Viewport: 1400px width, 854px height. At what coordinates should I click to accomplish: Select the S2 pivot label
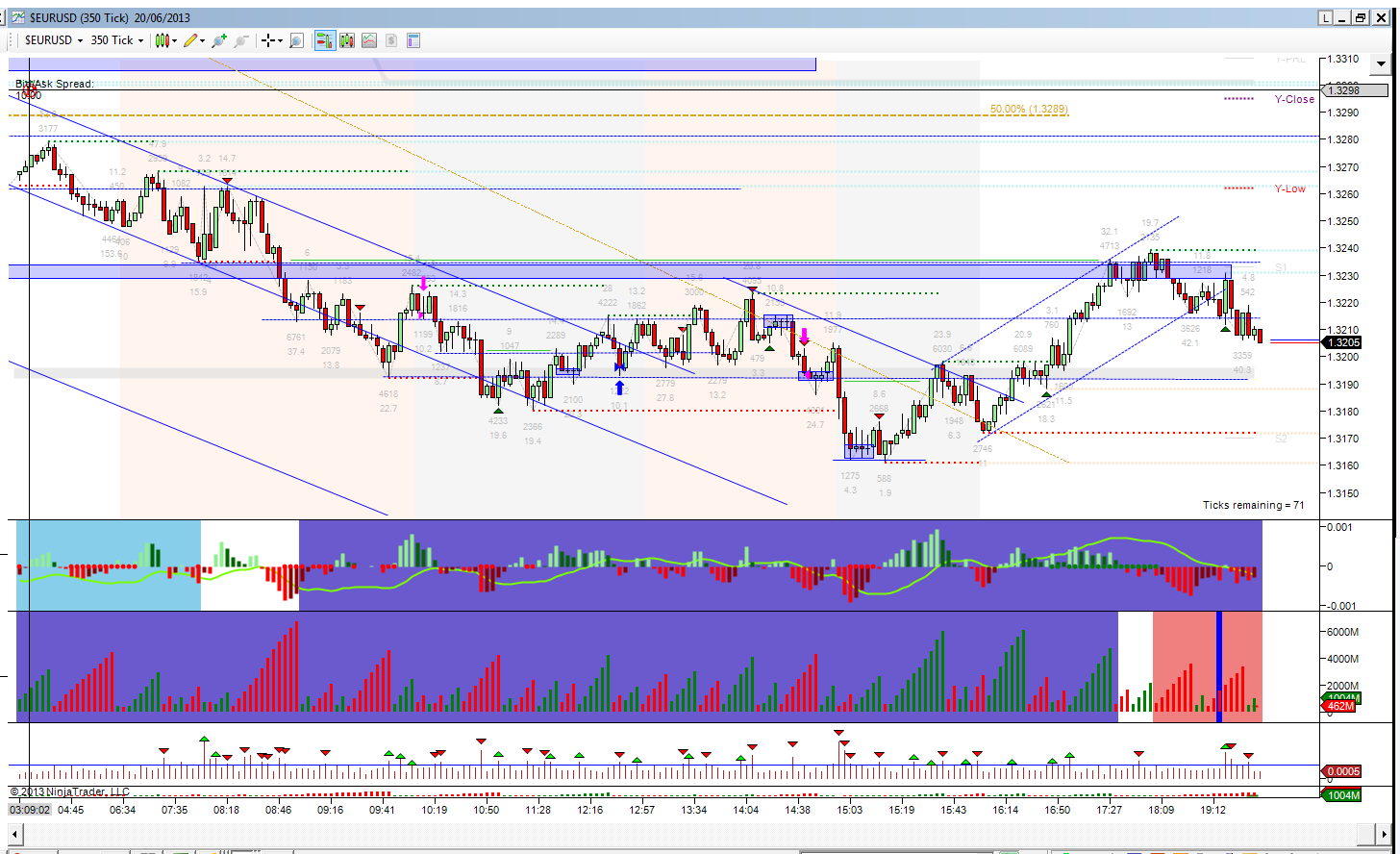pyautogui.click(x=1282, y=440)
